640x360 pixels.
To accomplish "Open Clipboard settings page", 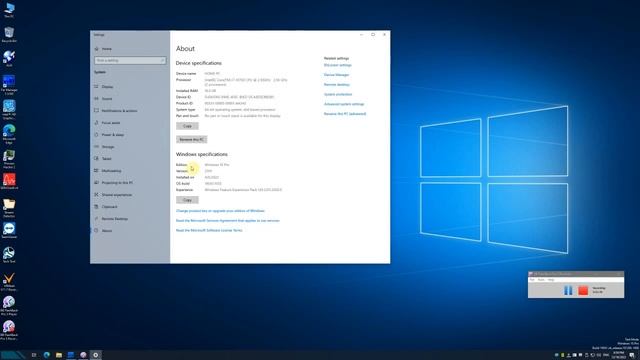I will (x=109, y=207).
